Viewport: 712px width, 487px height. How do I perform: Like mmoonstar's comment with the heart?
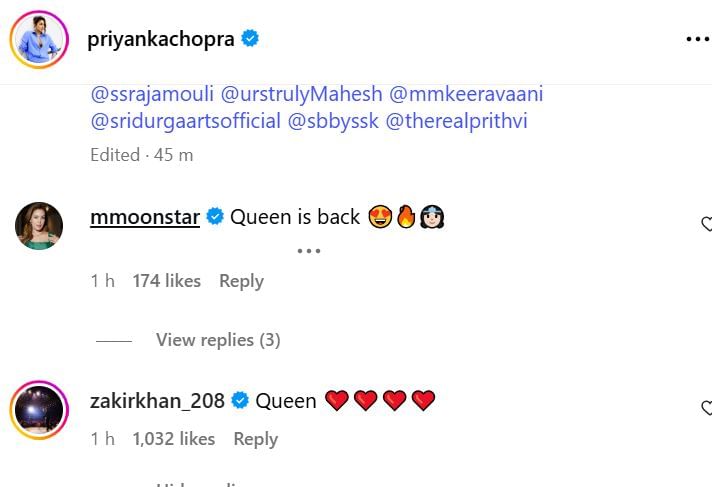point(706,225)
